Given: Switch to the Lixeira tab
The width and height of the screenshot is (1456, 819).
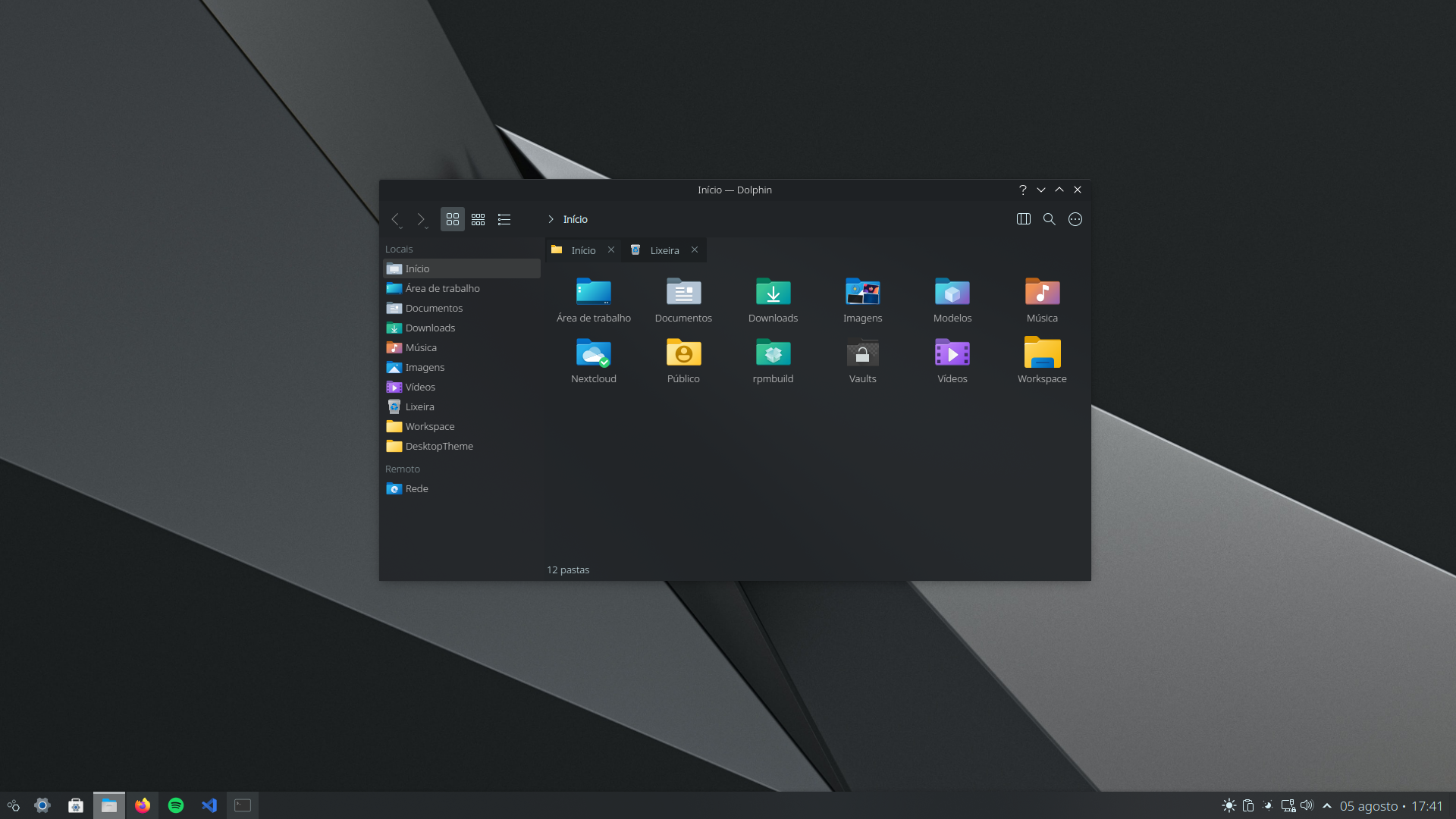Looking at the screenshot, I should pyautogui.click(x=664, y=250).
